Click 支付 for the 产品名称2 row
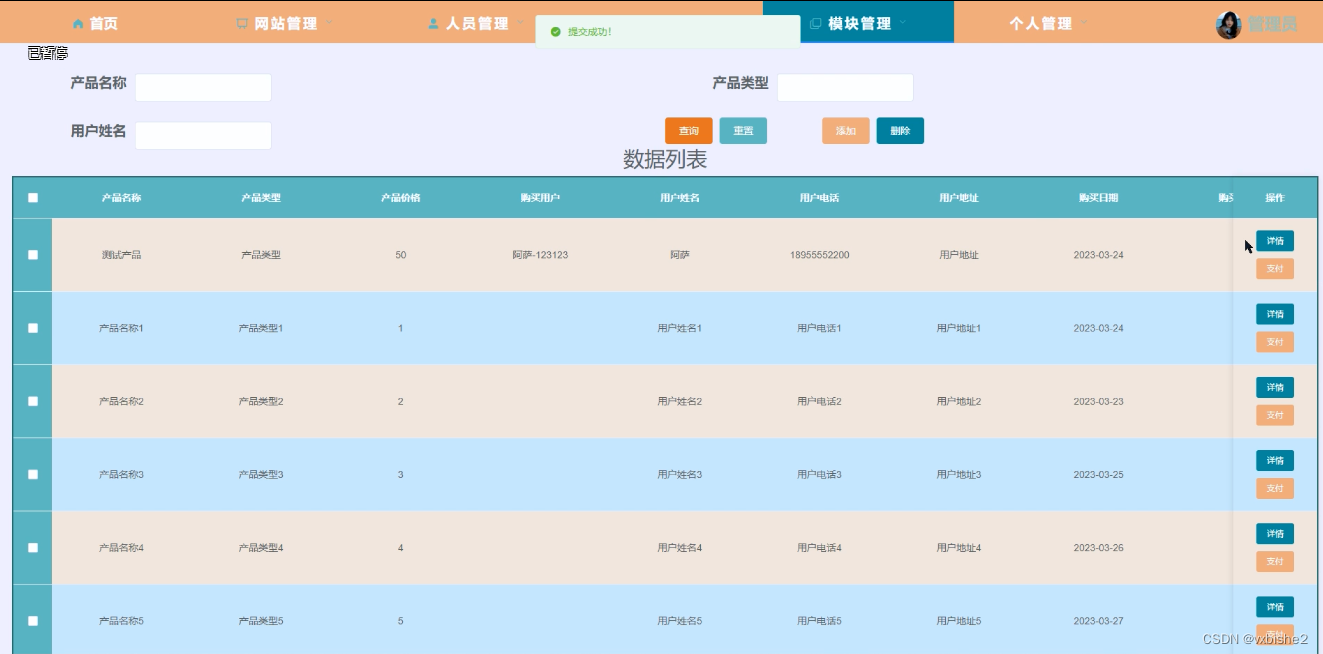The height and width of the screenshot is (654, 1323). coord(1275,415)
